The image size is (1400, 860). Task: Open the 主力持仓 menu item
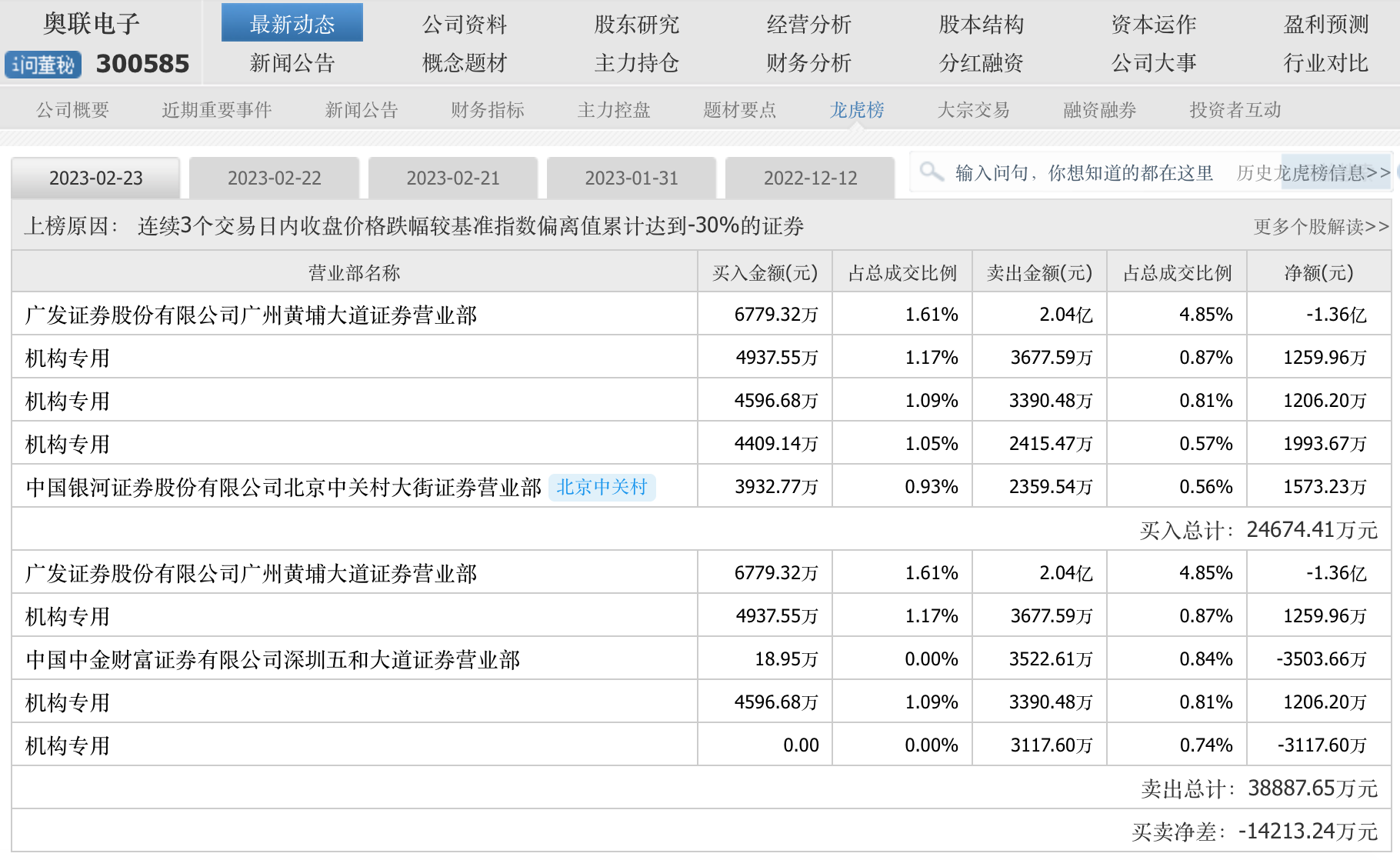[x=636, y=63]
